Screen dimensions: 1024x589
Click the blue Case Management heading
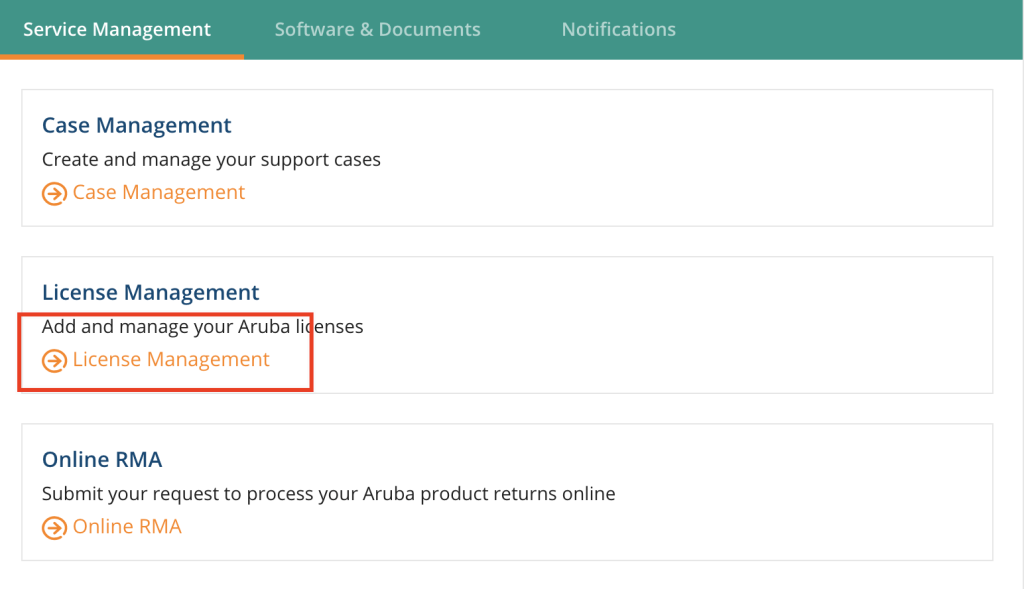coord(136,125)
